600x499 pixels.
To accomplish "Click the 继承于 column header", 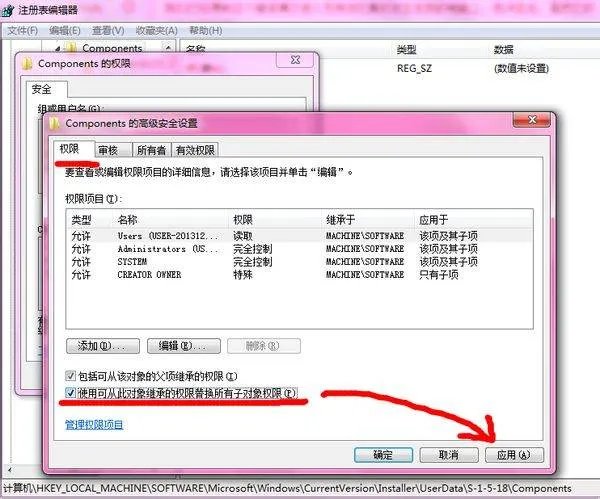I will [368, 220].
